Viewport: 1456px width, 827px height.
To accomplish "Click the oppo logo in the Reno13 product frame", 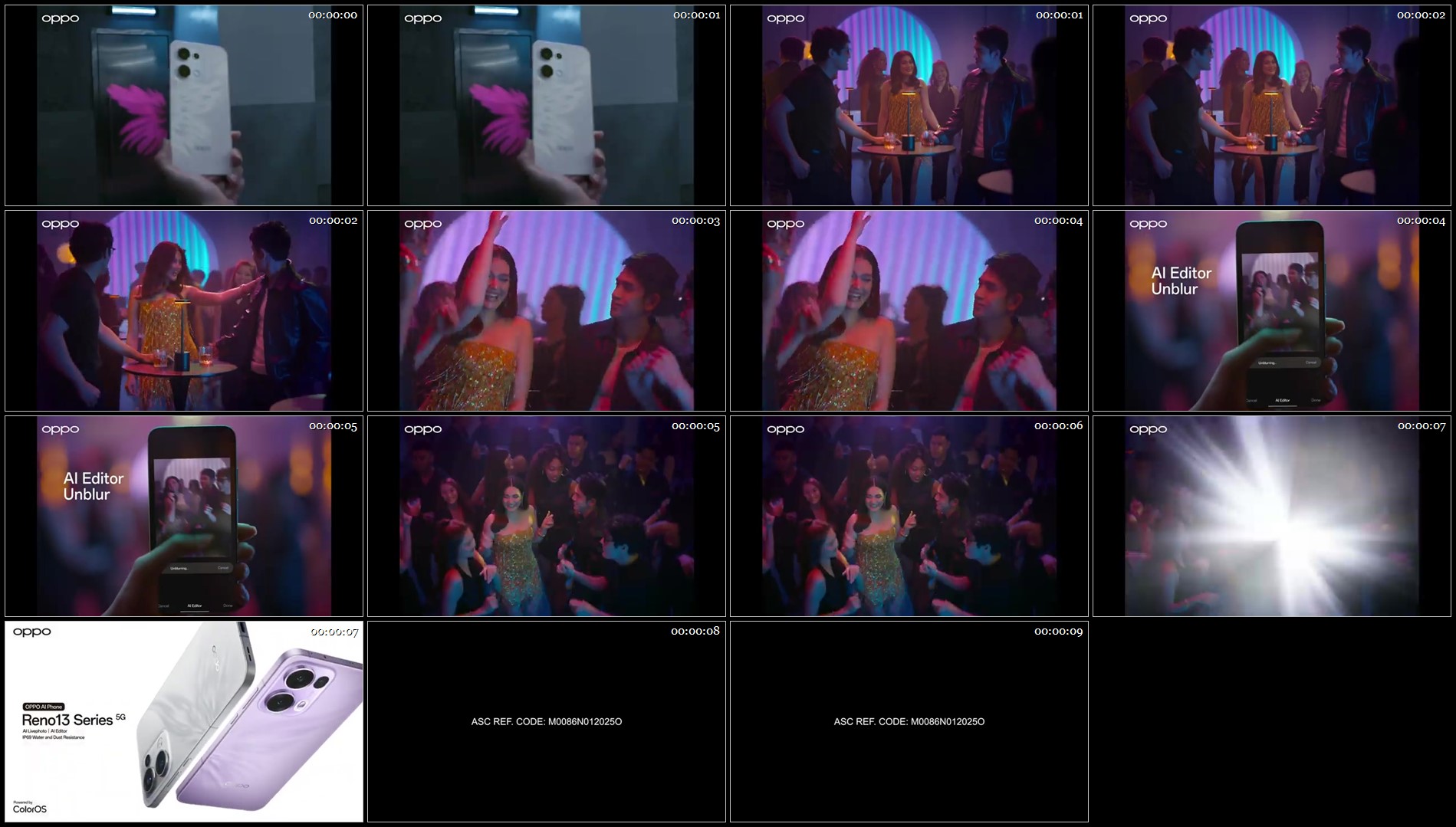I will [32, 632].
